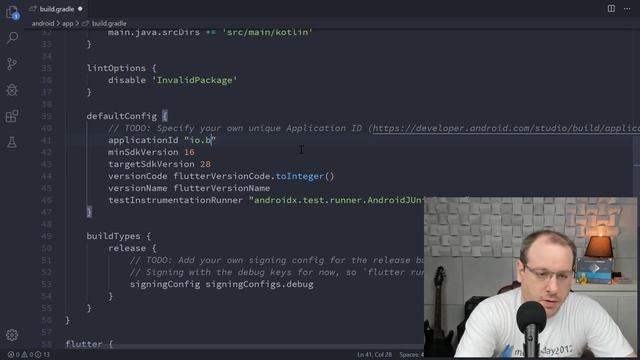
Task: Click the testInstrumentationRunner keyword
Action: [x=176, y=200]
